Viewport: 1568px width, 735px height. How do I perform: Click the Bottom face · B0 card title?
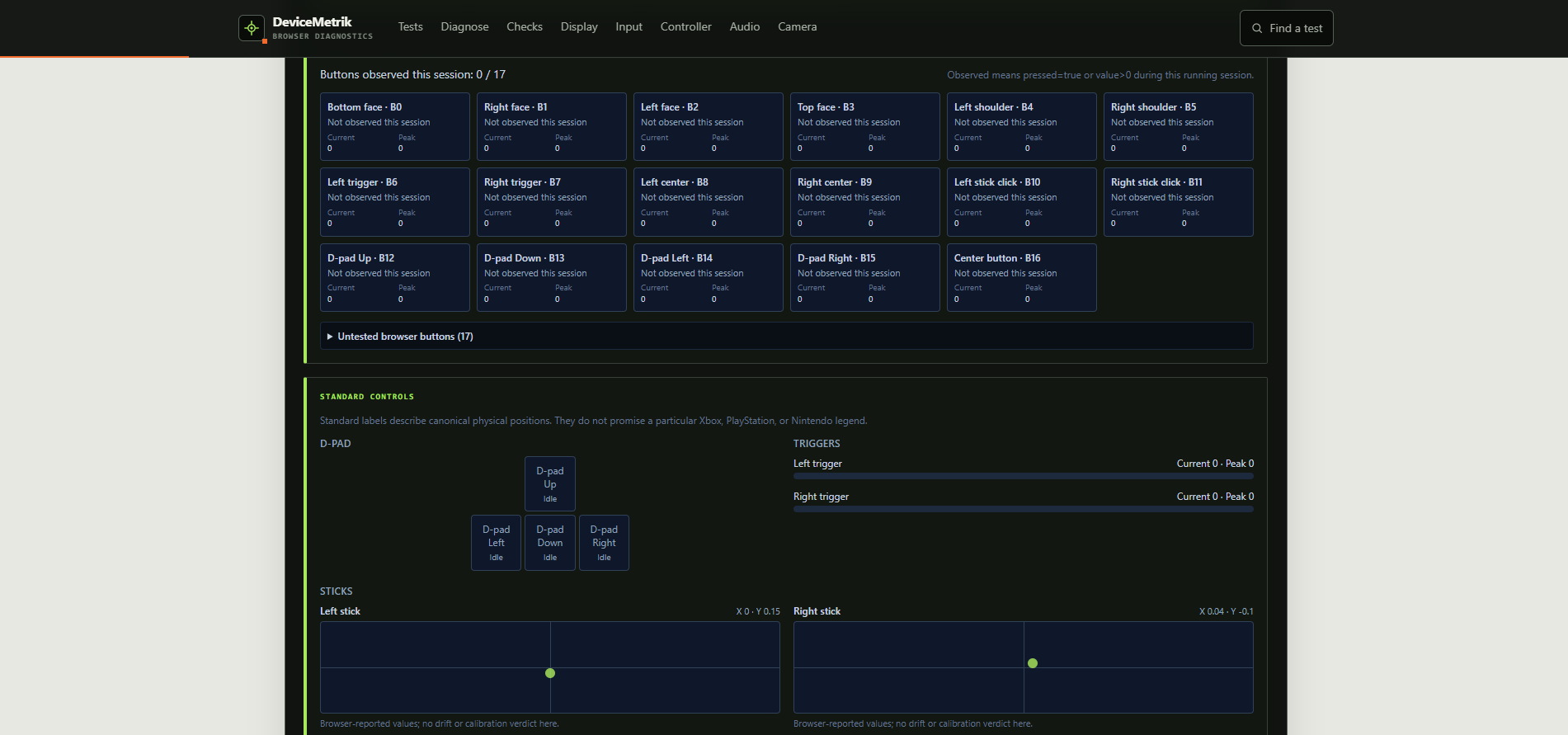(365, 107)
